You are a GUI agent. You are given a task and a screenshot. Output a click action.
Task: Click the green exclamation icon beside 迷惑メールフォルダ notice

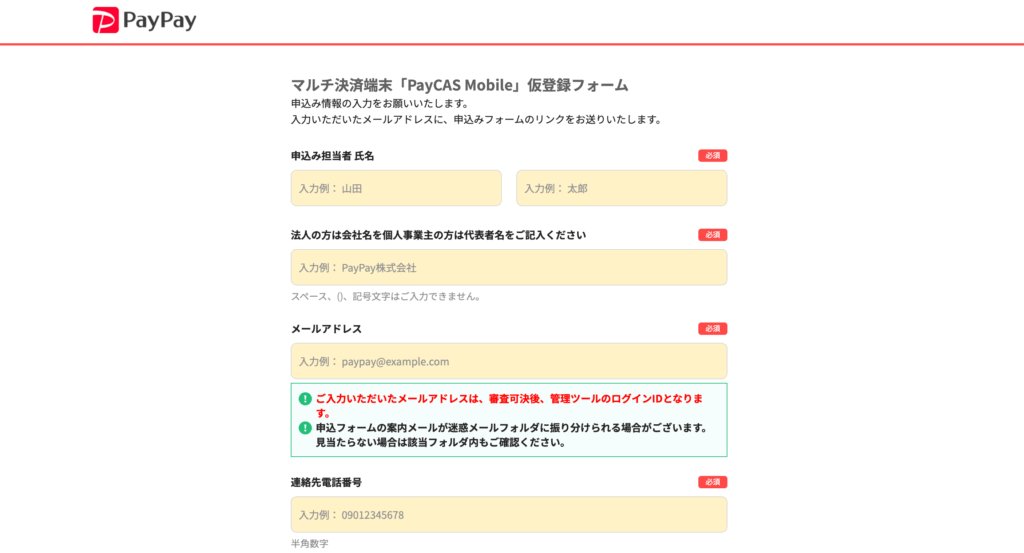305,428
